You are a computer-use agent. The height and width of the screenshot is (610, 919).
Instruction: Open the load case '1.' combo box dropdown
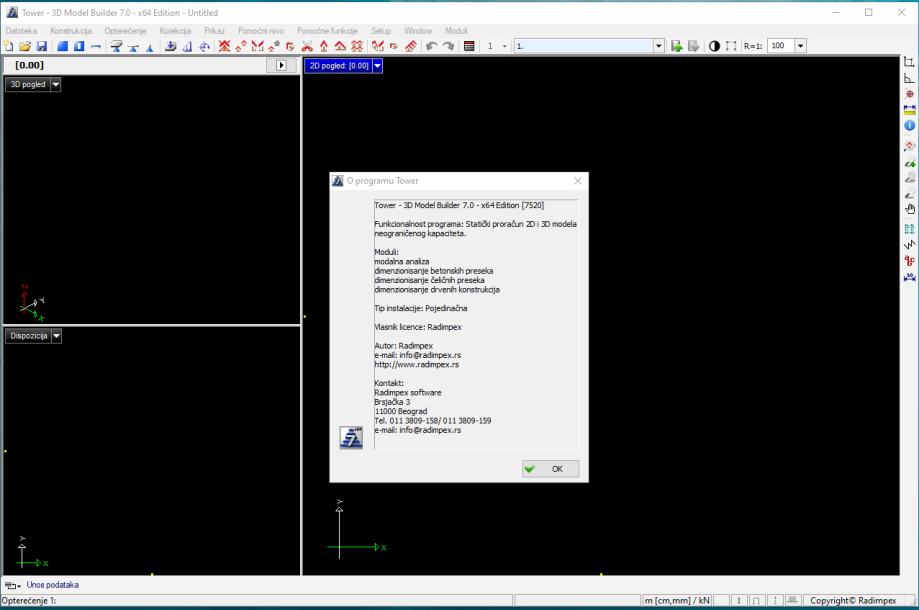pyautogui.click(x=659, y=46)
